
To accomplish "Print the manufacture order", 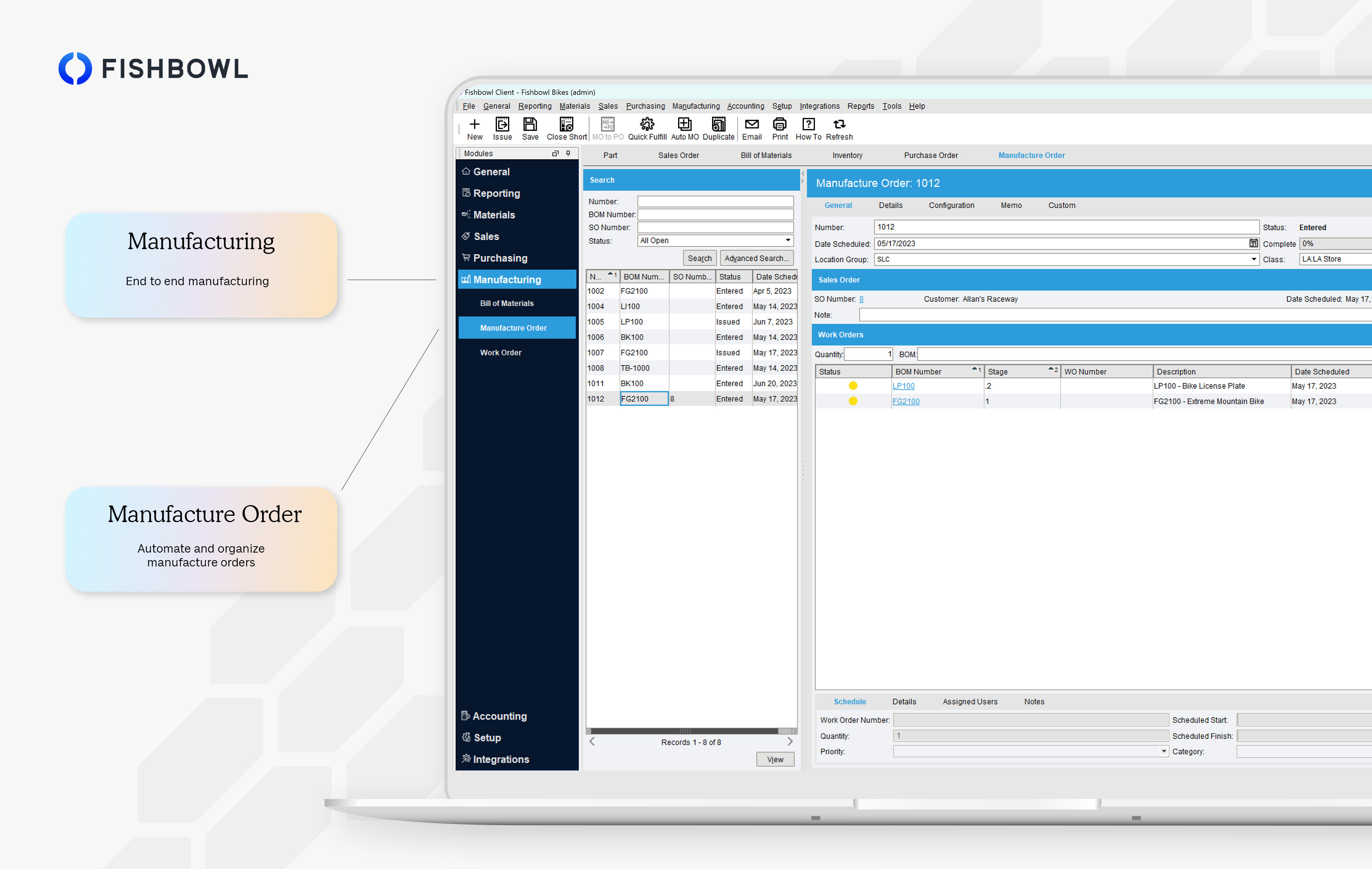I will 779,128.
